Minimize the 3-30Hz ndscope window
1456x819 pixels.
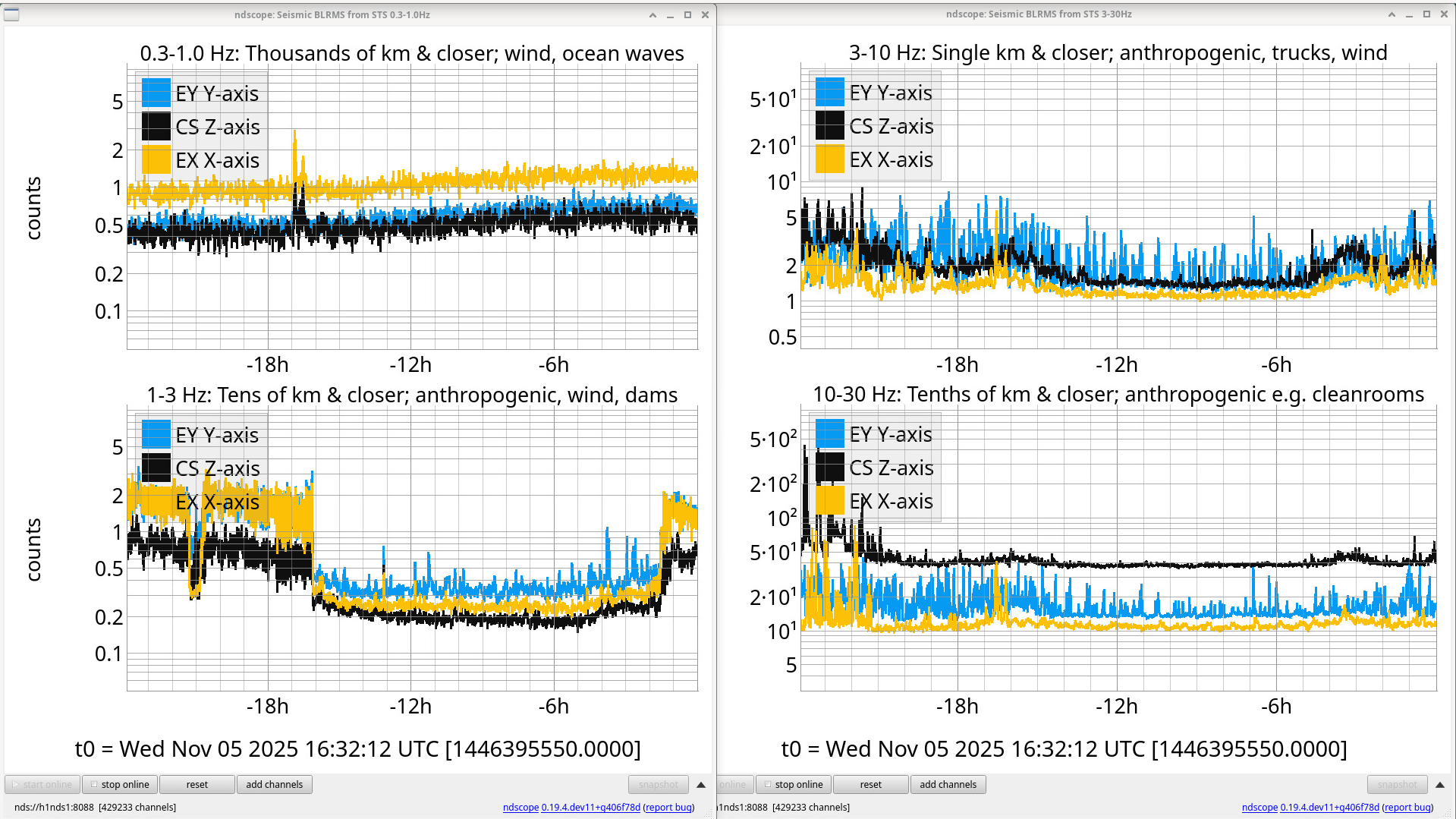[1409, 15]
